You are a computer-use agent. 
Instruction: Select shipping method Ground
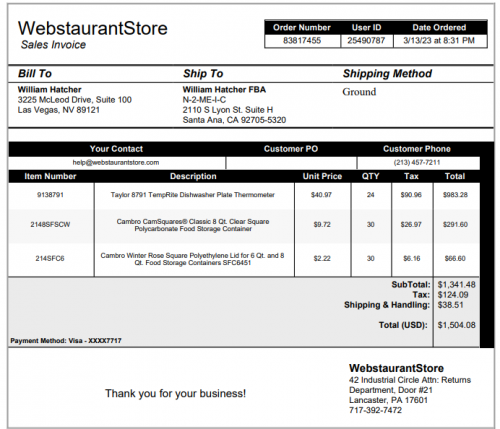(359, 92)
